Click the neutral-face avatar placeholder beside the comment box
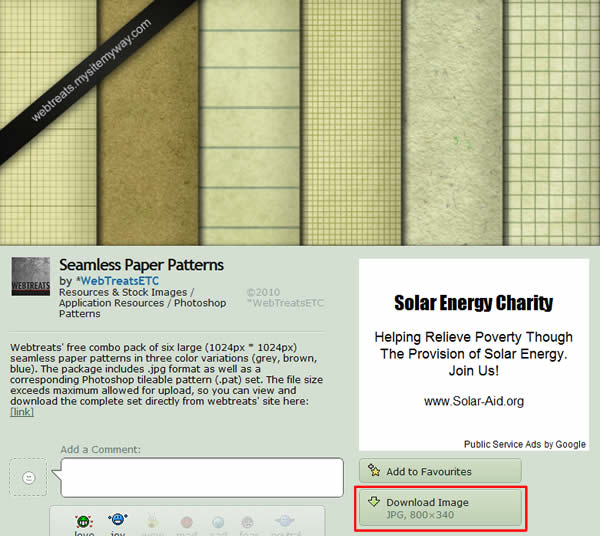Image resolution: width=600 pixels, height=536 pixels. (28, 477)
